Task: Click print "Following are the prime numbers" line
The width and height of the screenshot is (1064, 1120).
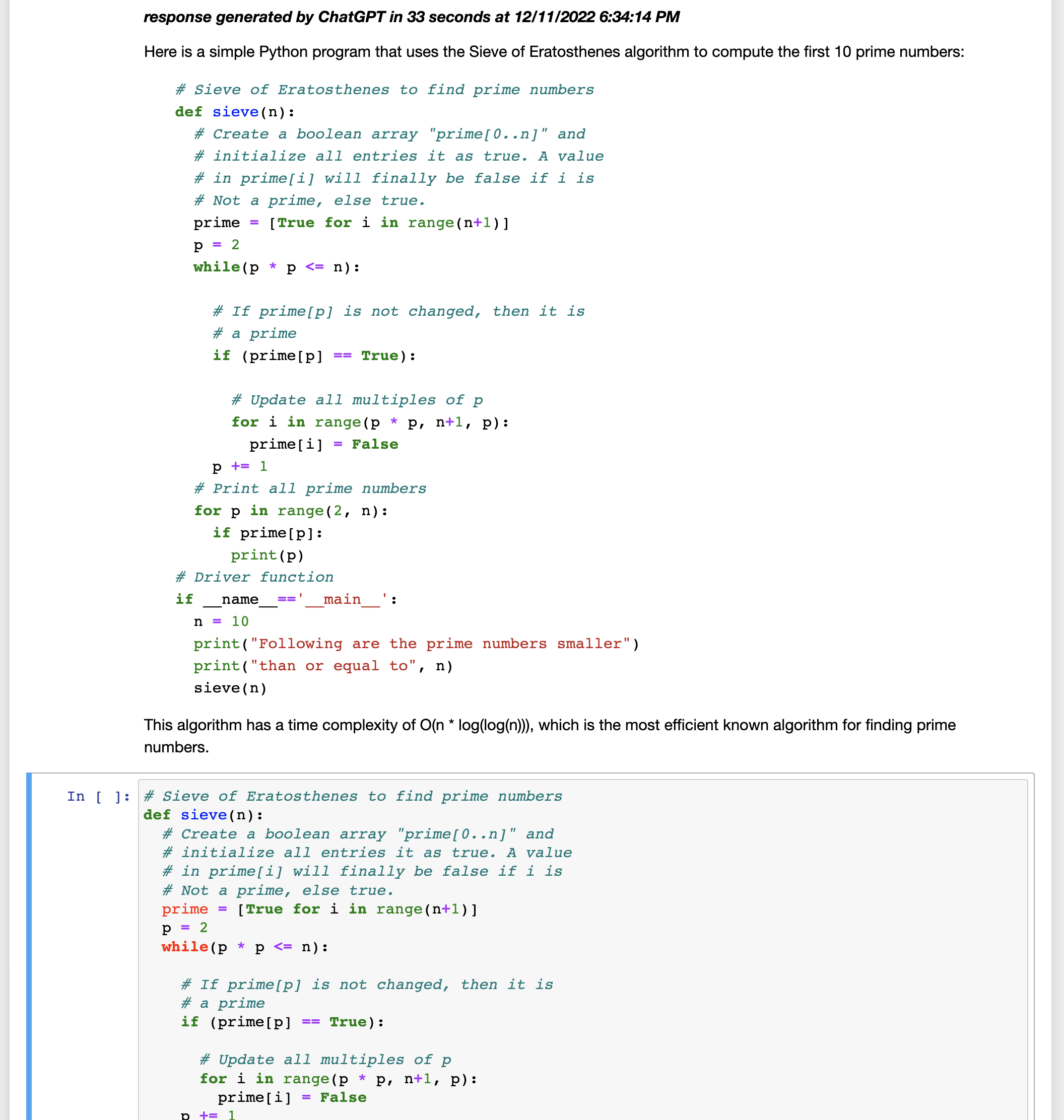Action: 416,644
